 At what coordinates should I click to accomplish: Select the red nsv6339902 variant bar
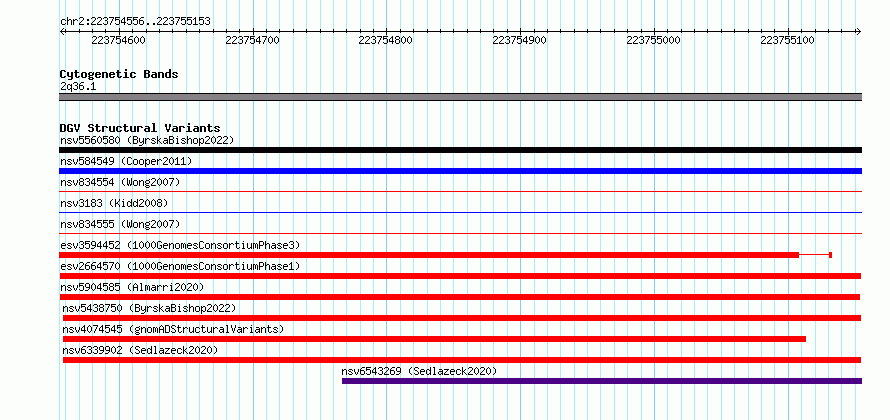pos(461,360)
